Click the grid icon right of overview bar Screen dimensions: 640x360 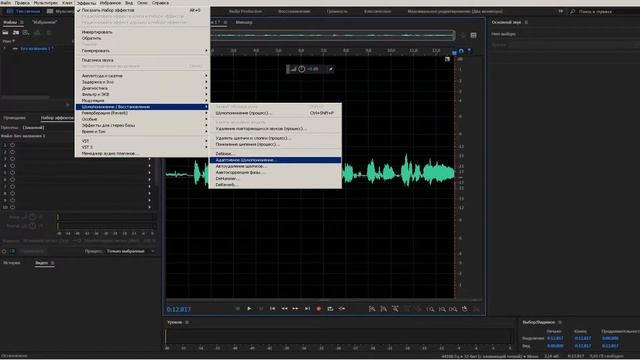tap(473, 36)
